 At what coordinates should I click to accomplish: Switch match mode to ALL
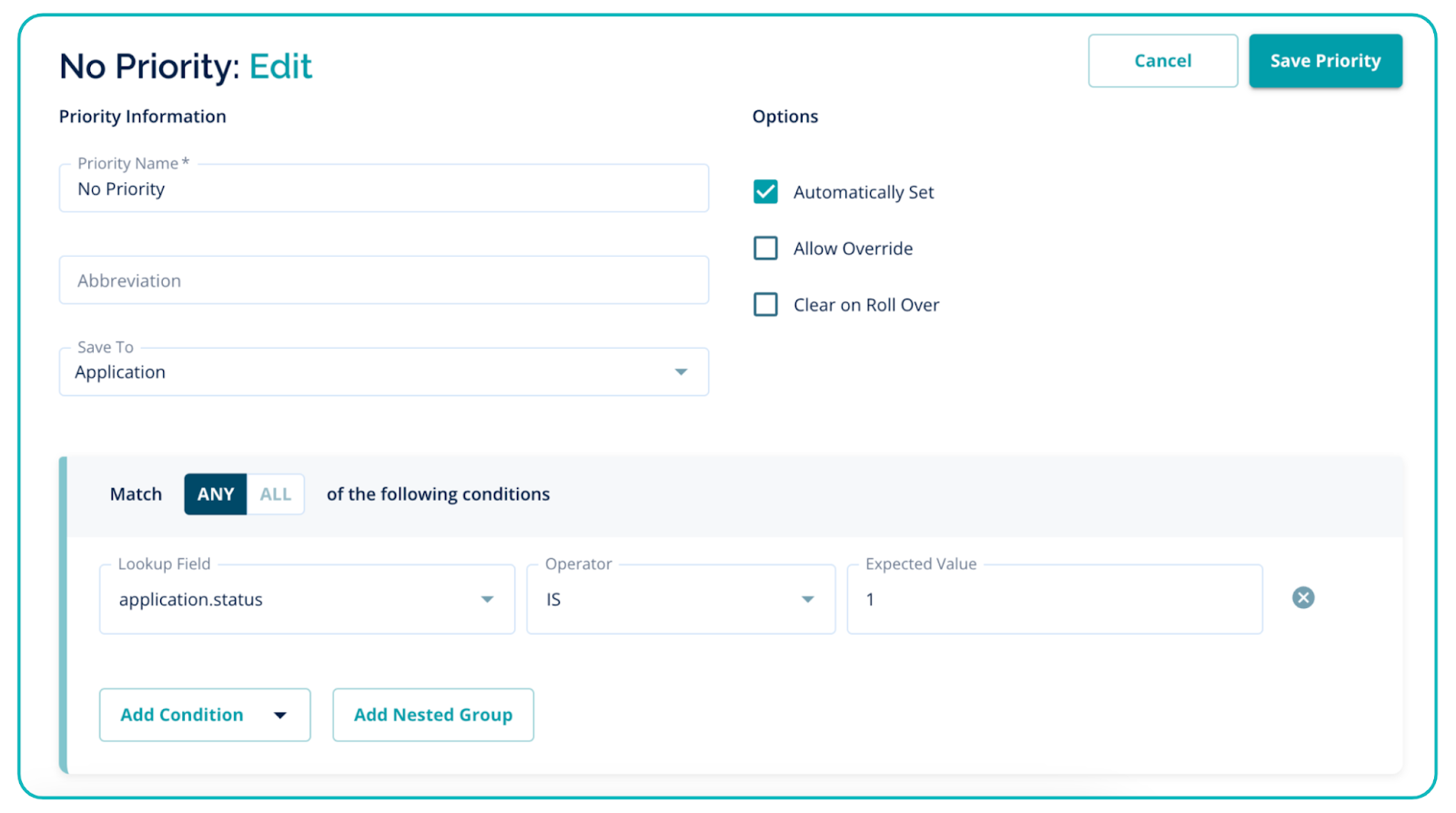tap(276, 494)
